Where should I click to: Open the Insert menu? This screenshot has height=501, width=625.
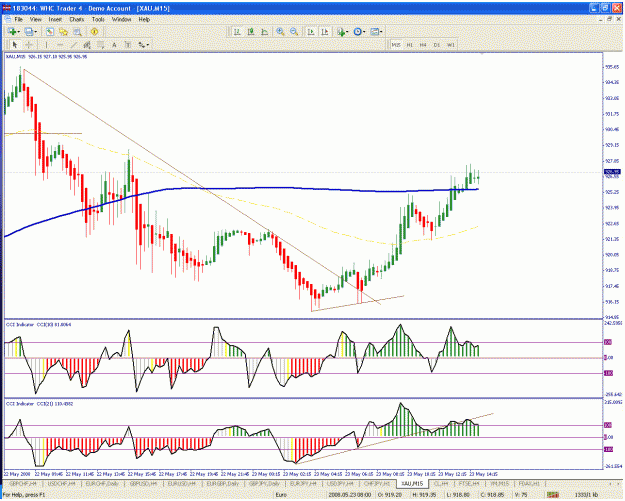(x=55, y=19)
